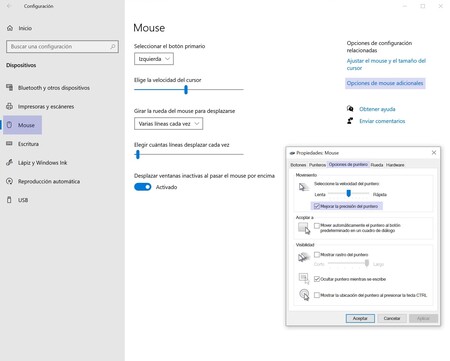Open Opciones de mouse adicionales link
Viewport: 450px width, 361px height.
point(385,83)
